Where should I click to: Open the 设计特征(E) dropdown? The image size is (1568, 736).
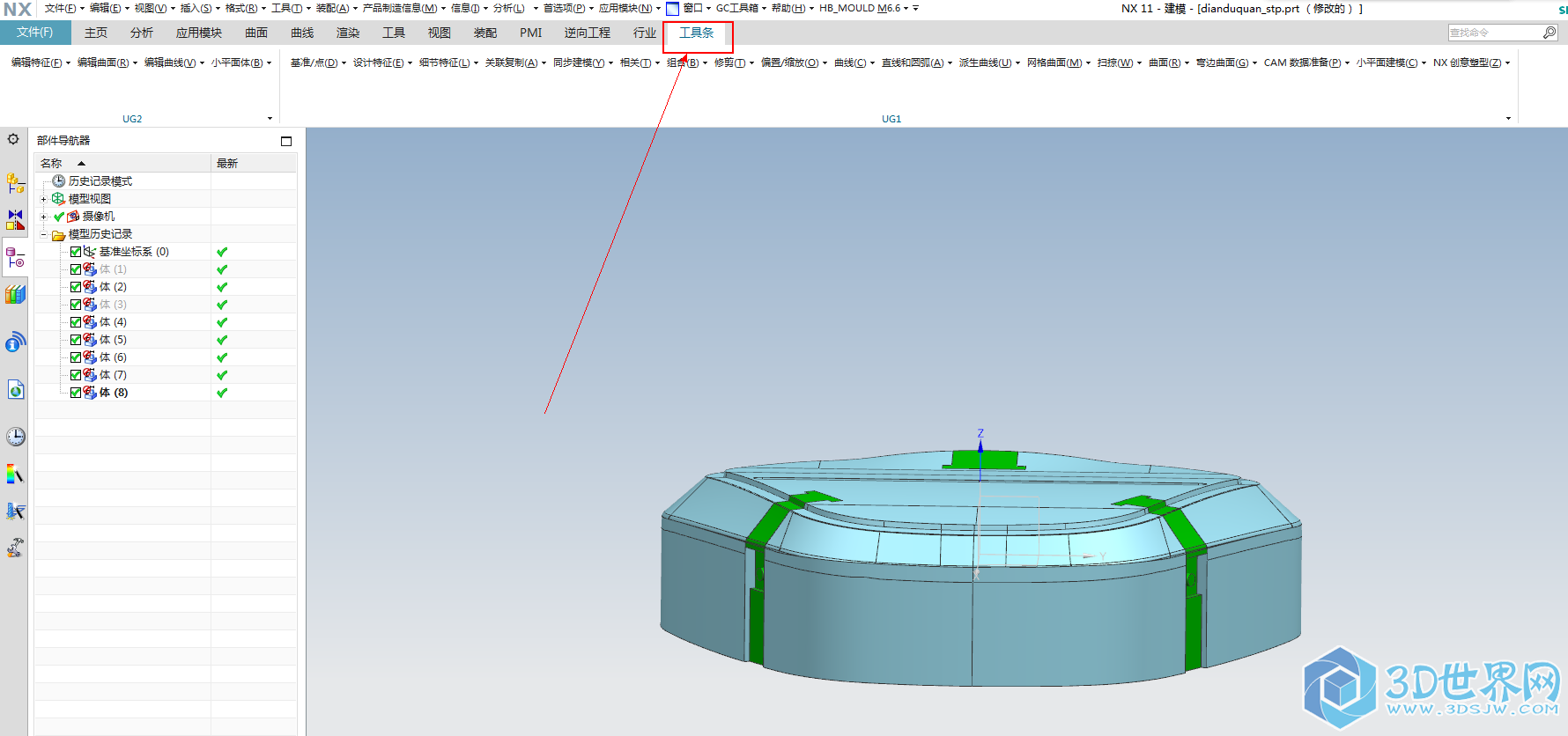tap(382, 63)
